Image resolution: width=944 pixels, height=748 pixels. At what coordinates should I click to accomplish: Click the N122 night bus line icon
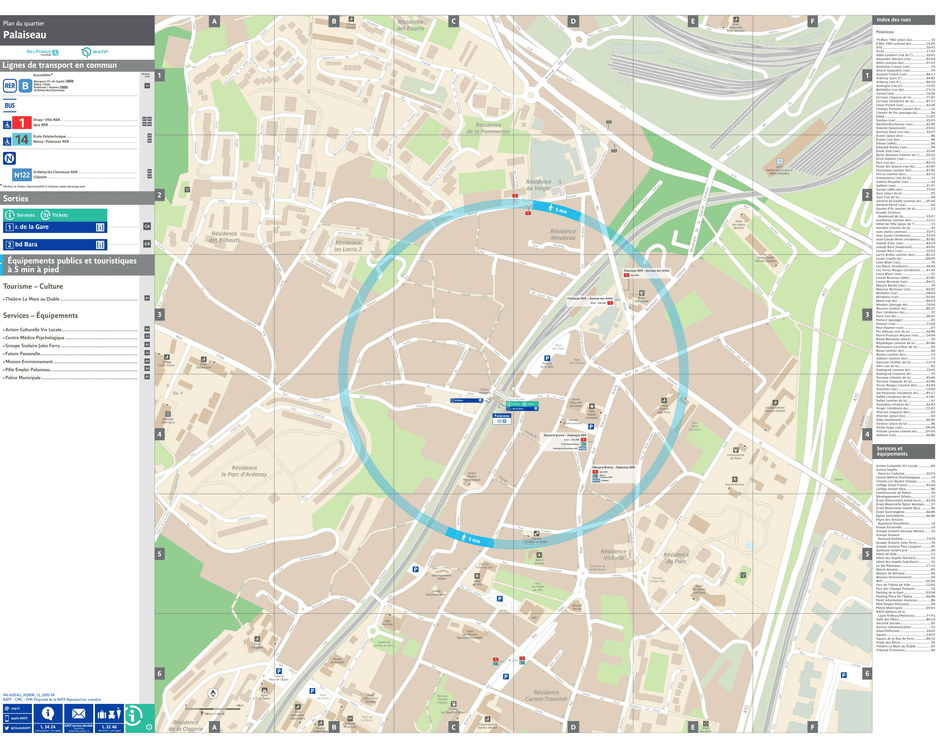[x=20, y=174]
